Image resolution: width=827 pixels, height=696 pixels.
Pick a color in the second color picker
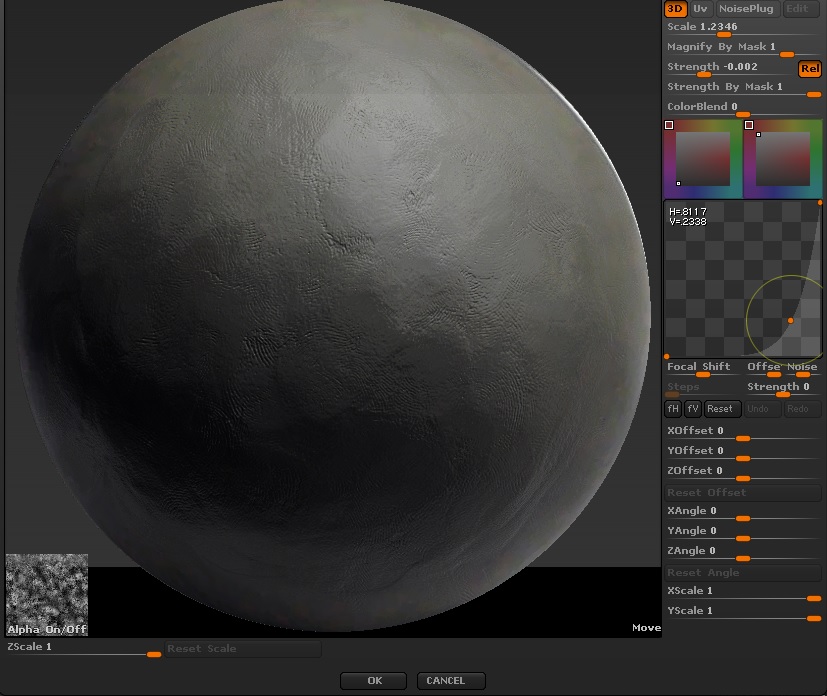(x=783, y=159)
